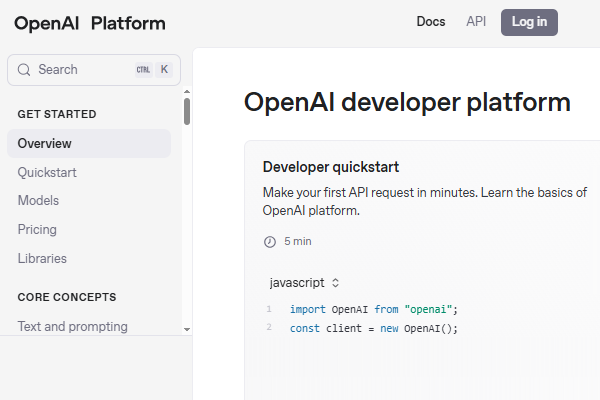Open the javascript language dropdown
This screenshot has width=600, height=400.
pyautogui.click(x=304, y=283)
